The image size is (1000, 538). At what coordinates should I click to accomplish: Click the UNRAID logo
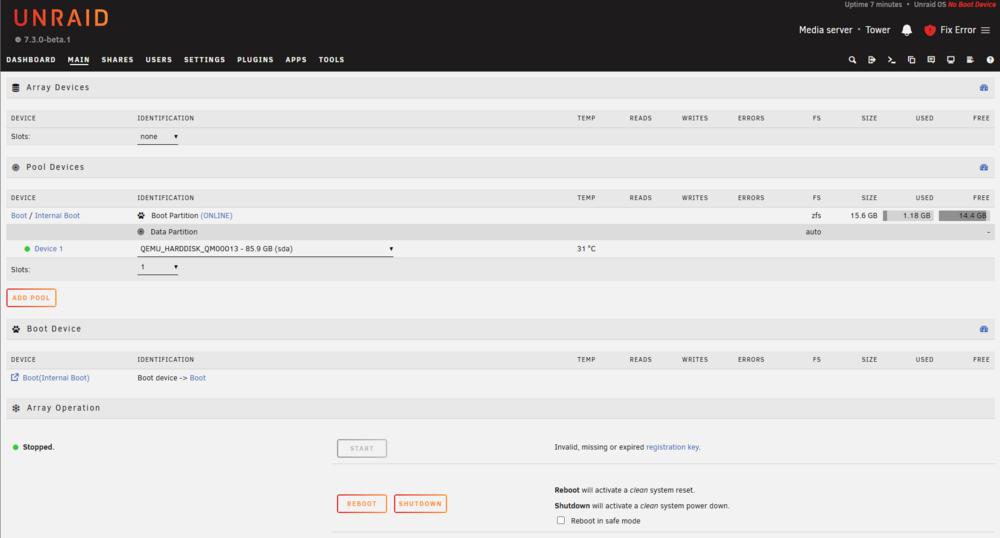tap(61, 18)
